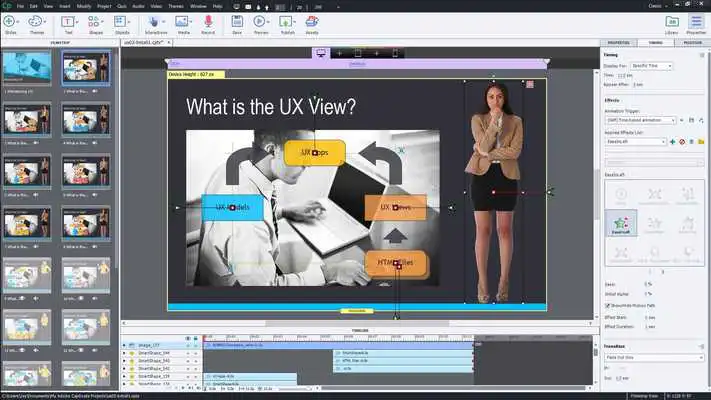The image size is (711, 400).
Task: Switch to the Timing tab
Action: (x=654, y=43)
